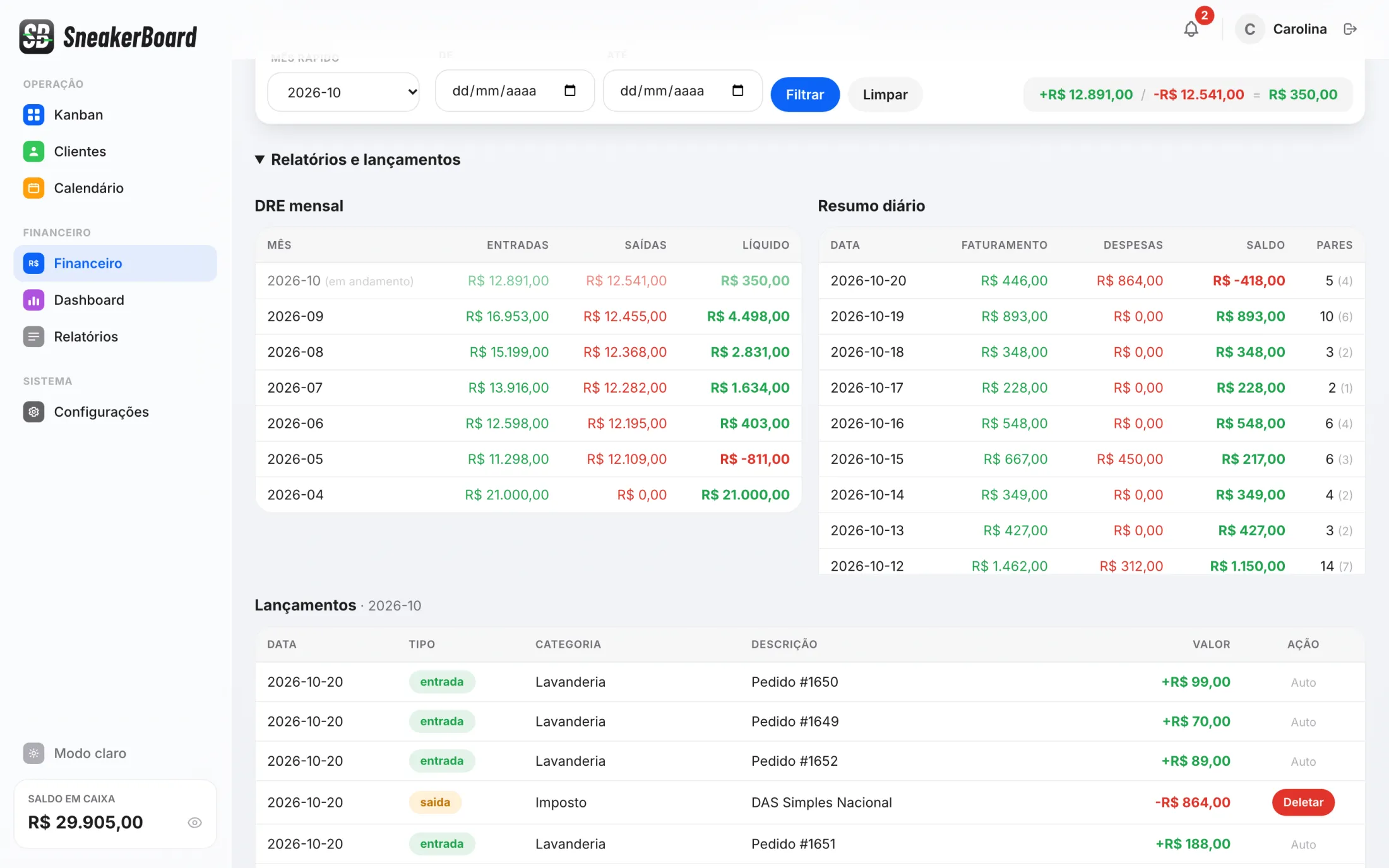1389x868 pixels.
Task: Click the blue Filtrar button
Action: [805, 95]
